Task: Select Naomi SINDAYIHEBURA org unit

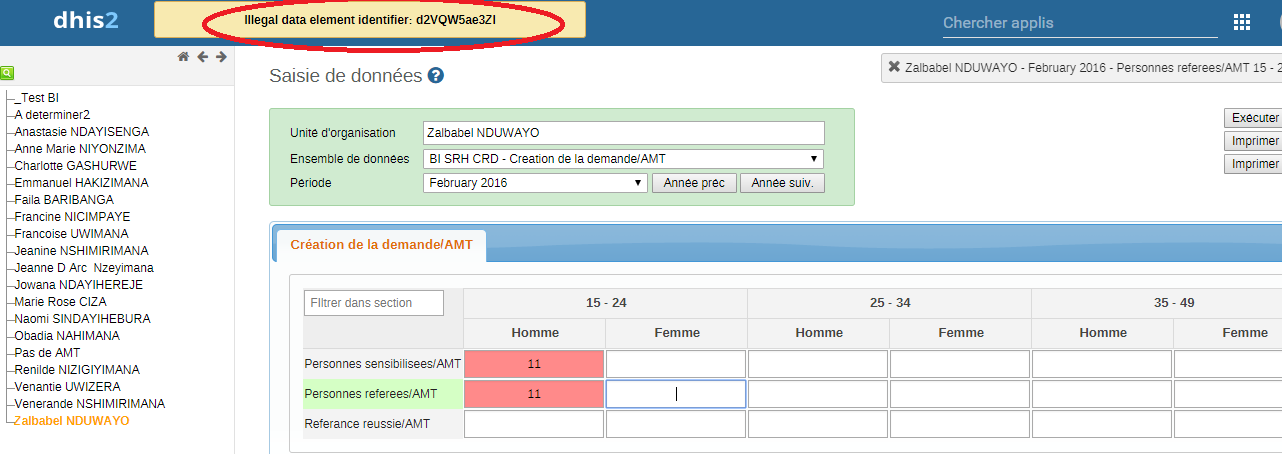Action: pyautogui.click(x=82, y=319)
